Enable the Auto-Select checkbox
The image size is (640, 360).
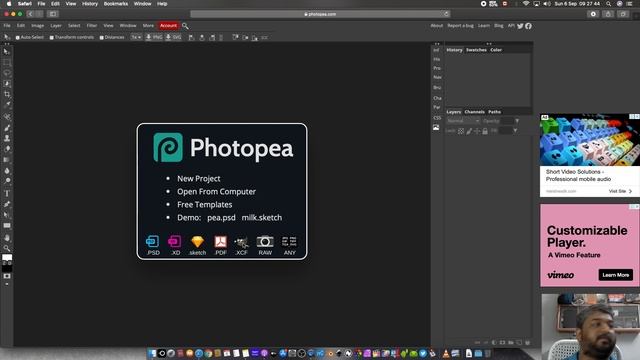click(18, 38)
